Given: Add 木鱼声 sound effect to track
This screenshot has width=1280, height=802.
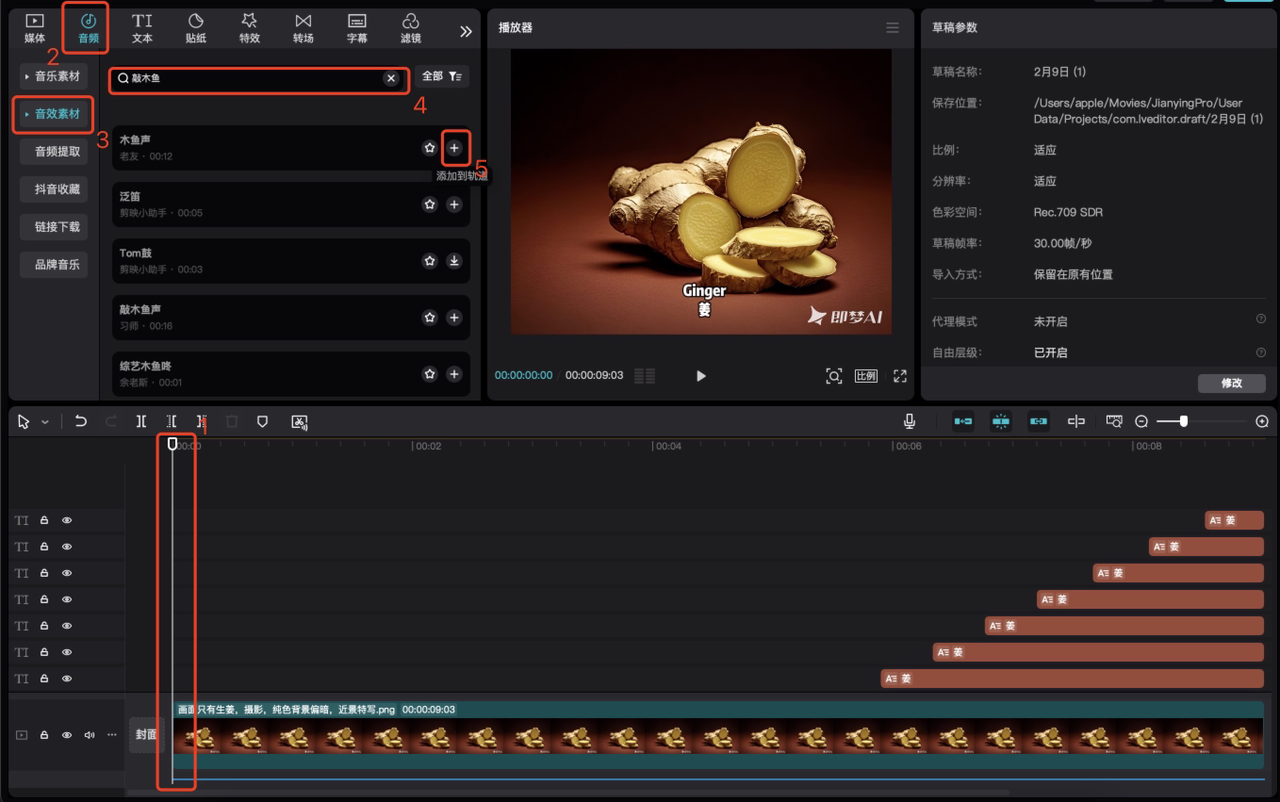Looking at the screenshot, I should [x=454, y=148].
